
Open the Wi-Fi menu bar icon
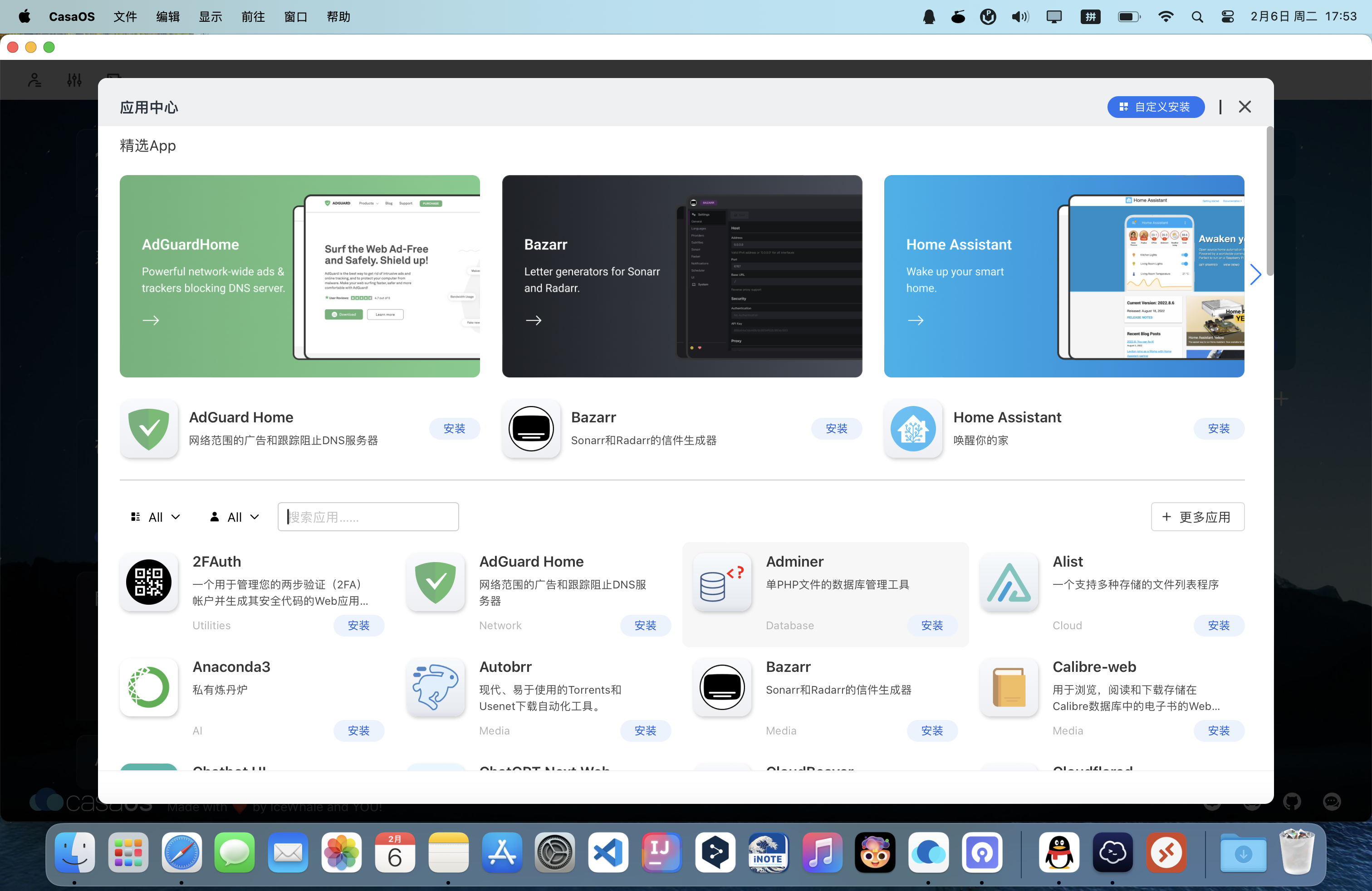[x=1166, y=17]
